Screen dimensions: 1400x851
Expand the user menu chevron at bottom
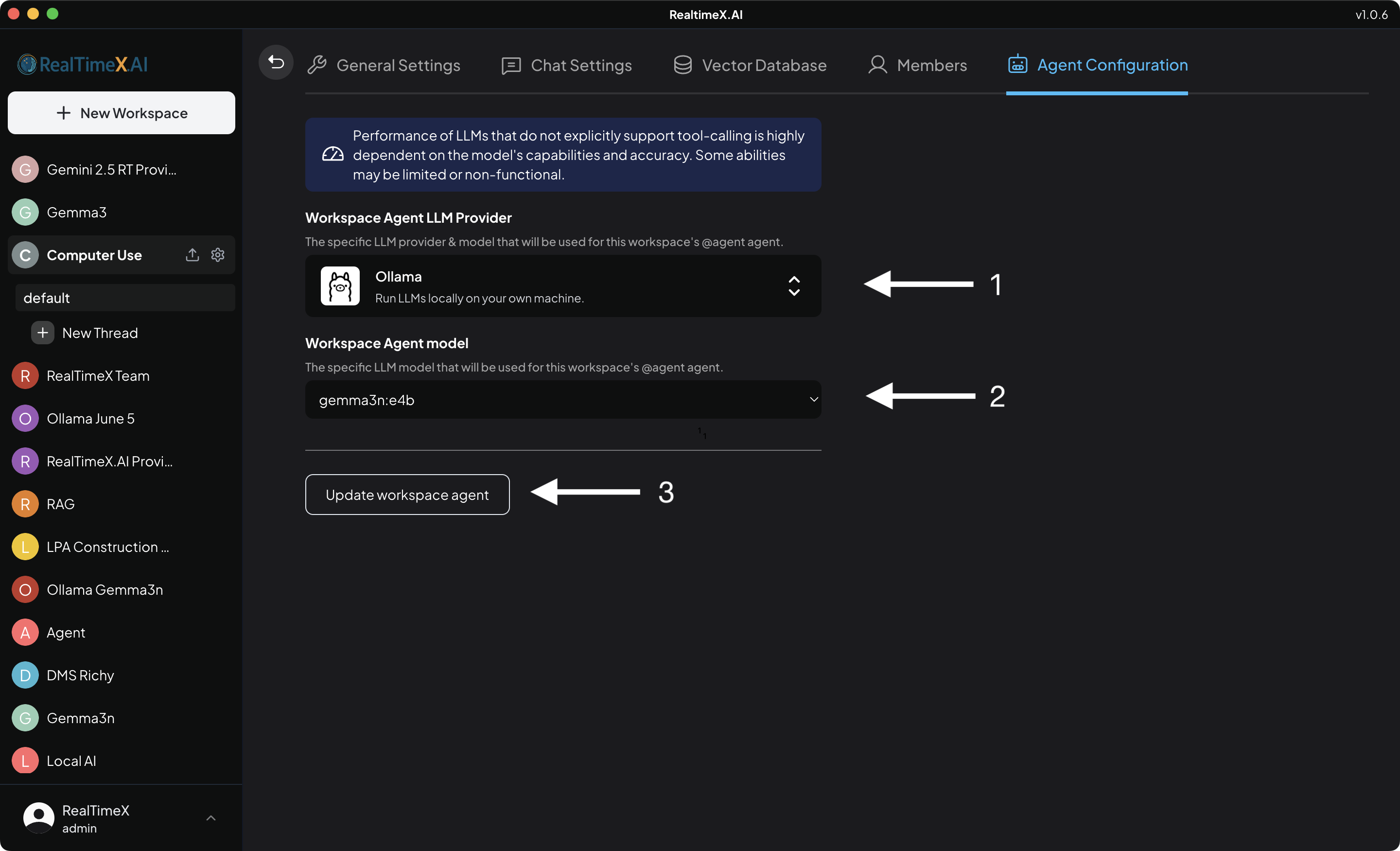(211, 818)
